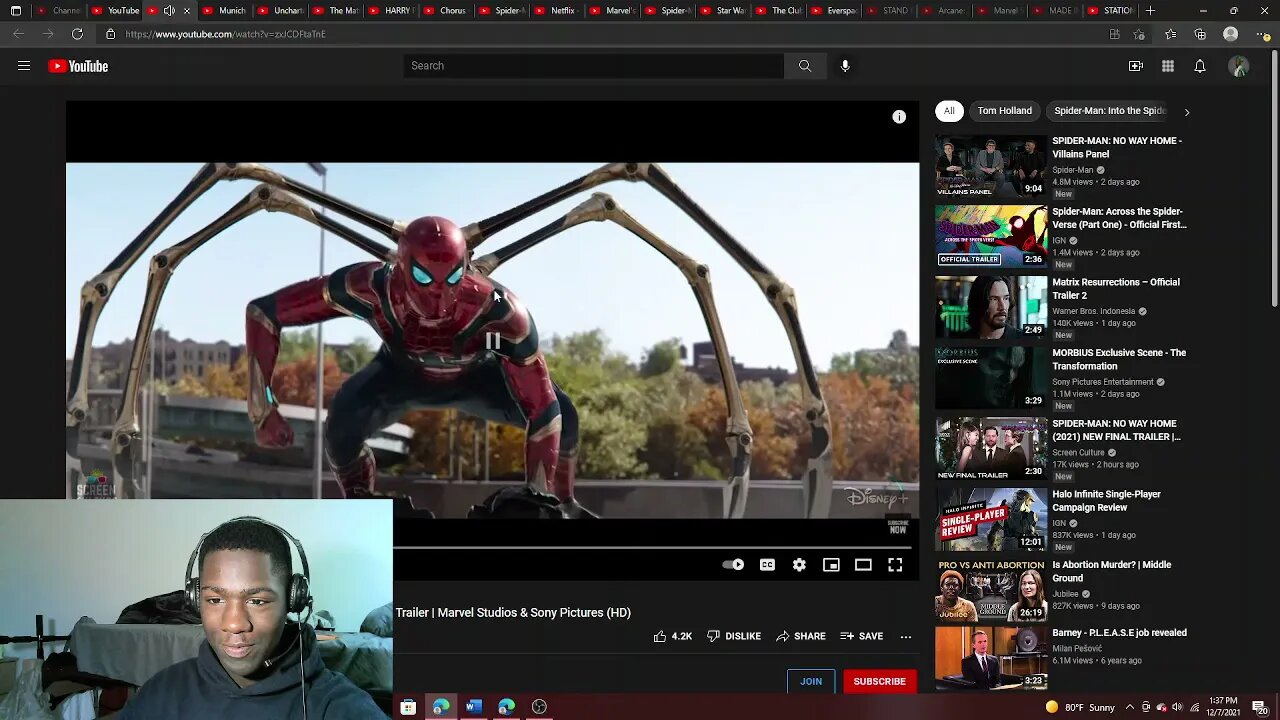The height and width of the screenshot is (720, 1280).
Task: Open a new browser tab
Action: tap(1150, 11)
